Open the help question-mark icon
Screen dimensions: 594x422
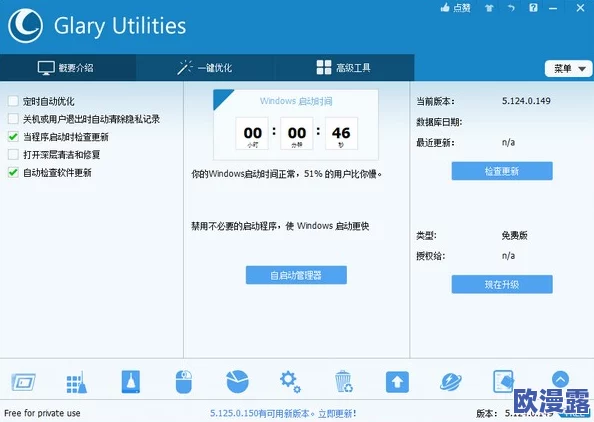pos(533,8)
